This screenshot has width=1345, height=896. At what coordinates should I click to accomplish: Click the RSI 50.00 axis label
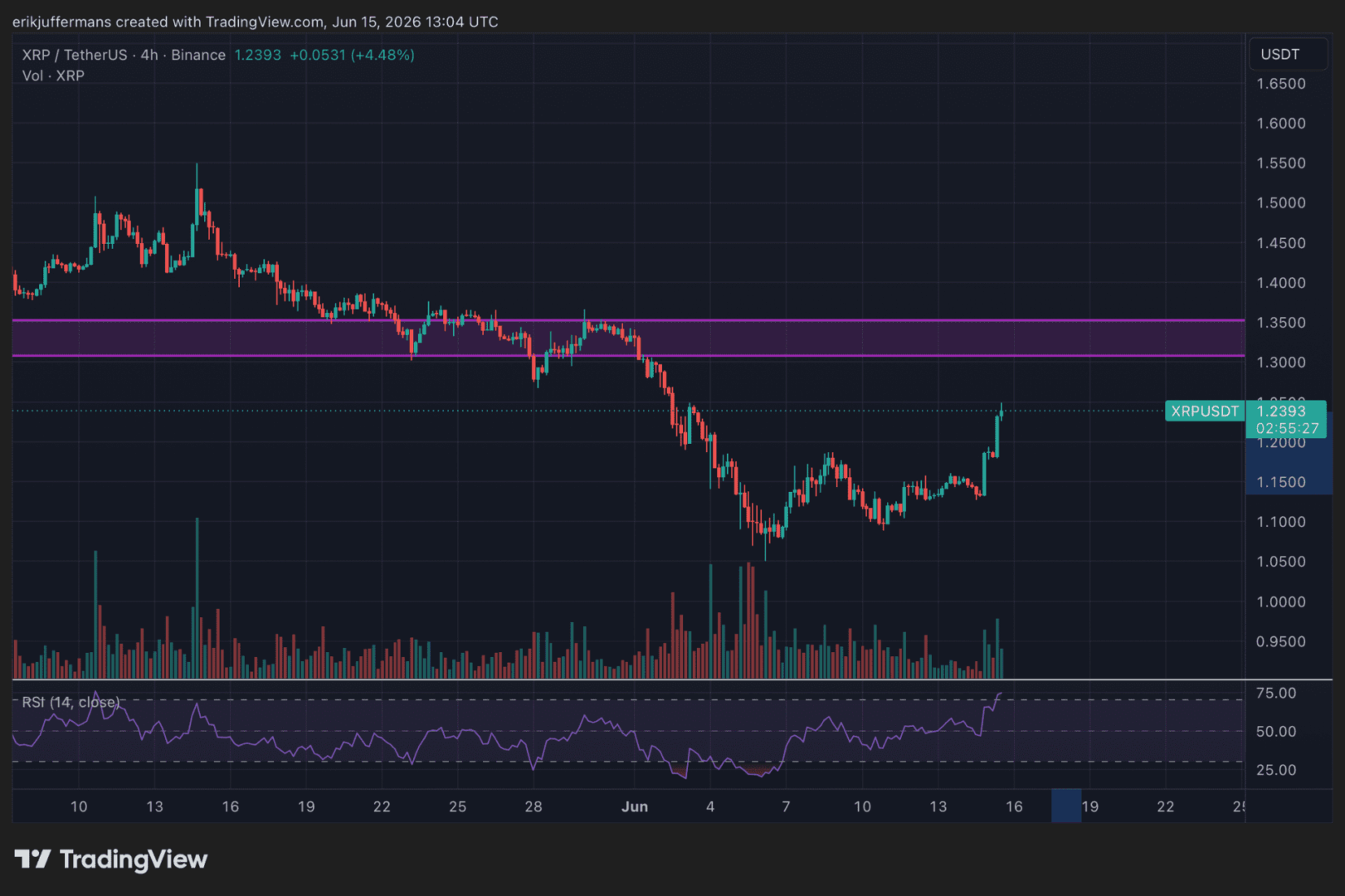tap(1276, 732)
